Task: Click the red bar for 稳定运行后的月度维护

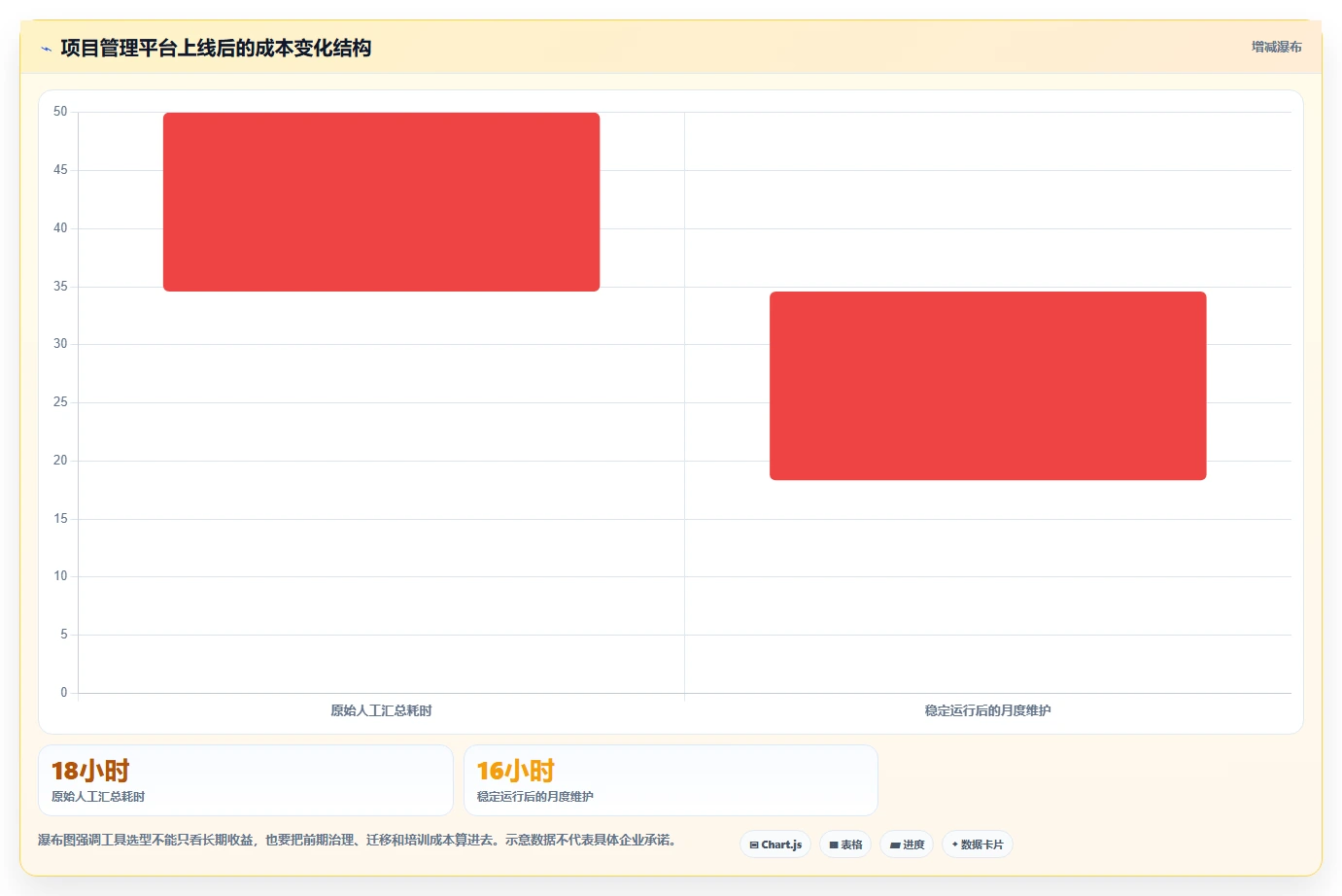Action: (987, 386)
